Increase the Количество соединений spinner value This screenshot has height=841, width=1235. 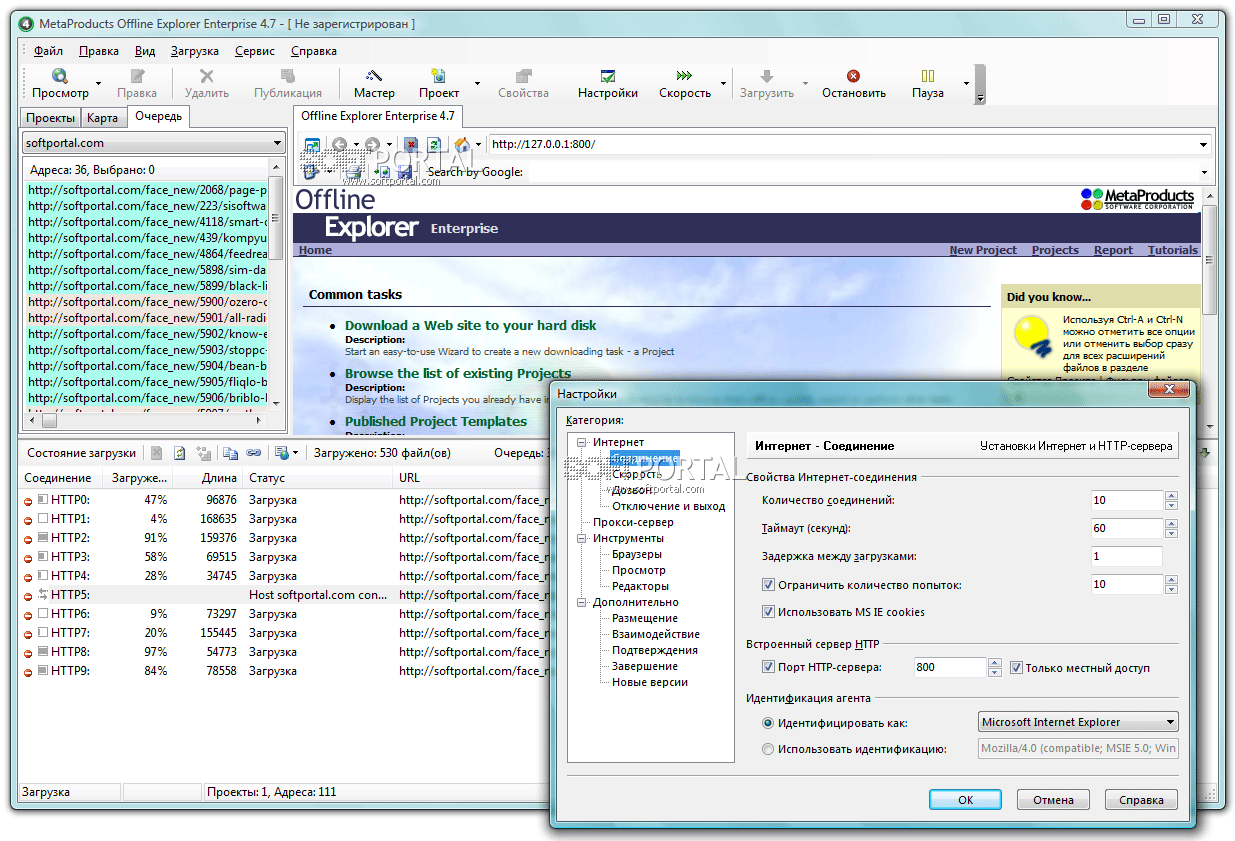click(x=1170, y=495)
